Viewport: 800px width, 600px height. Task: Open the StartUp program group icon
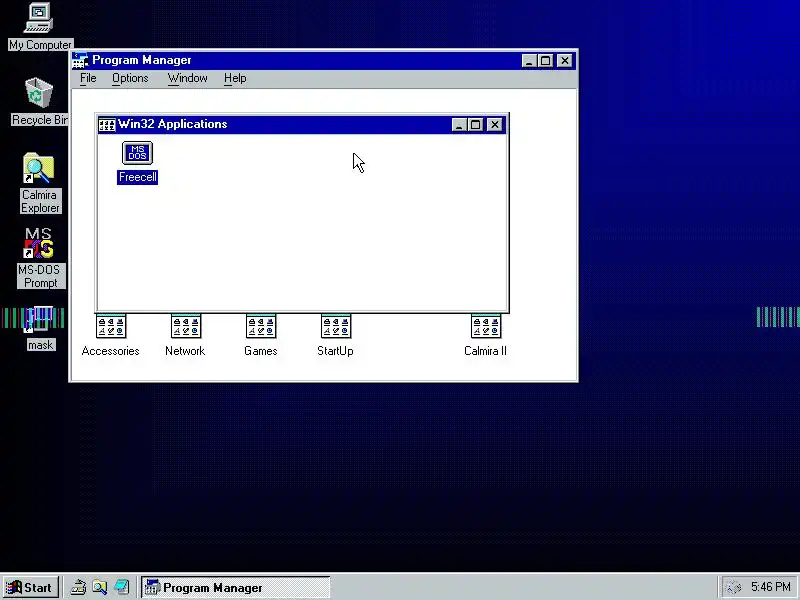tap(336, 326)
